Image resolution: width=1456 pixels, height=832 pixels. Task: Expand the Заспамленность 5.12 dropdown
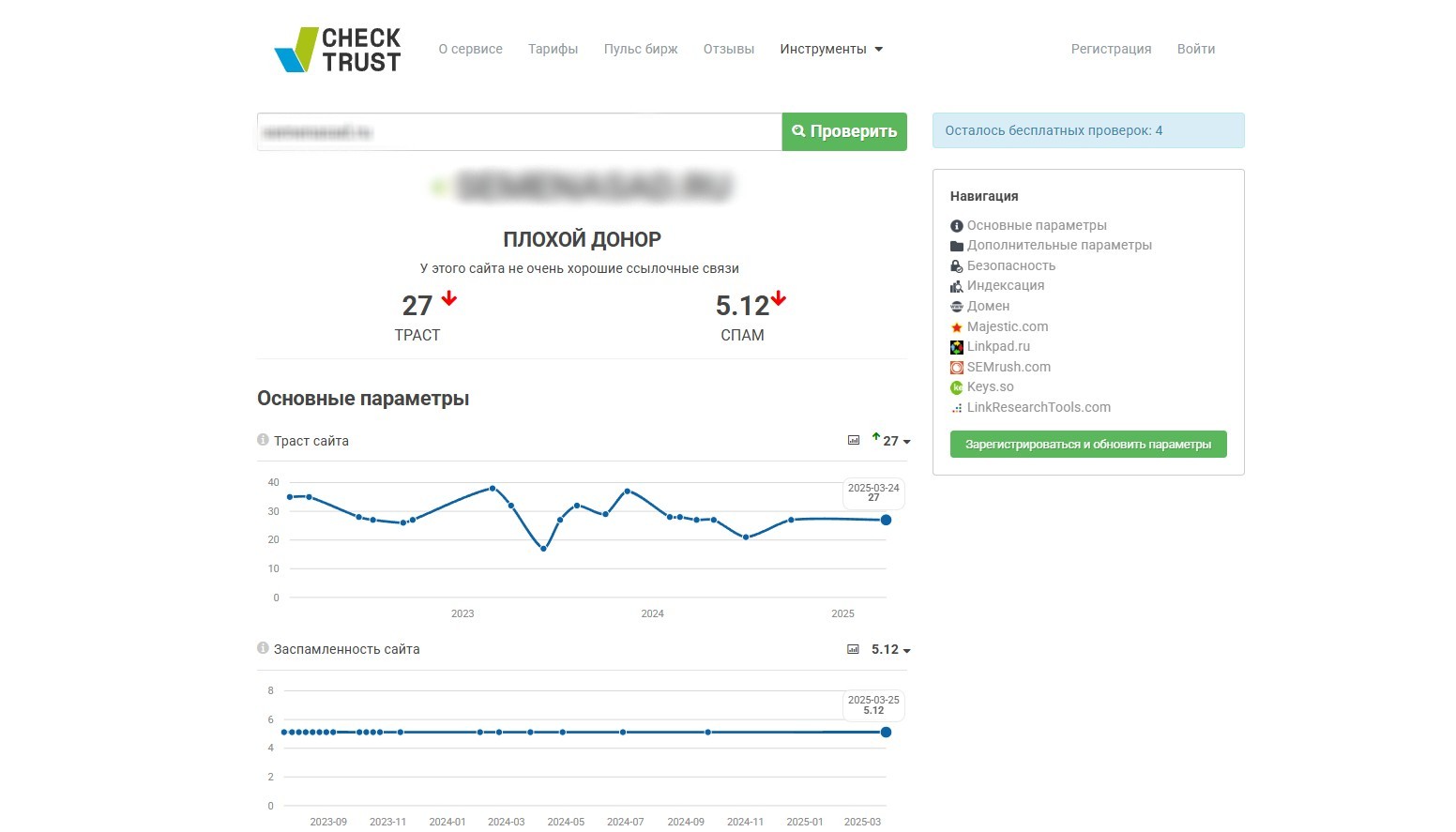[x=890, y=649]
